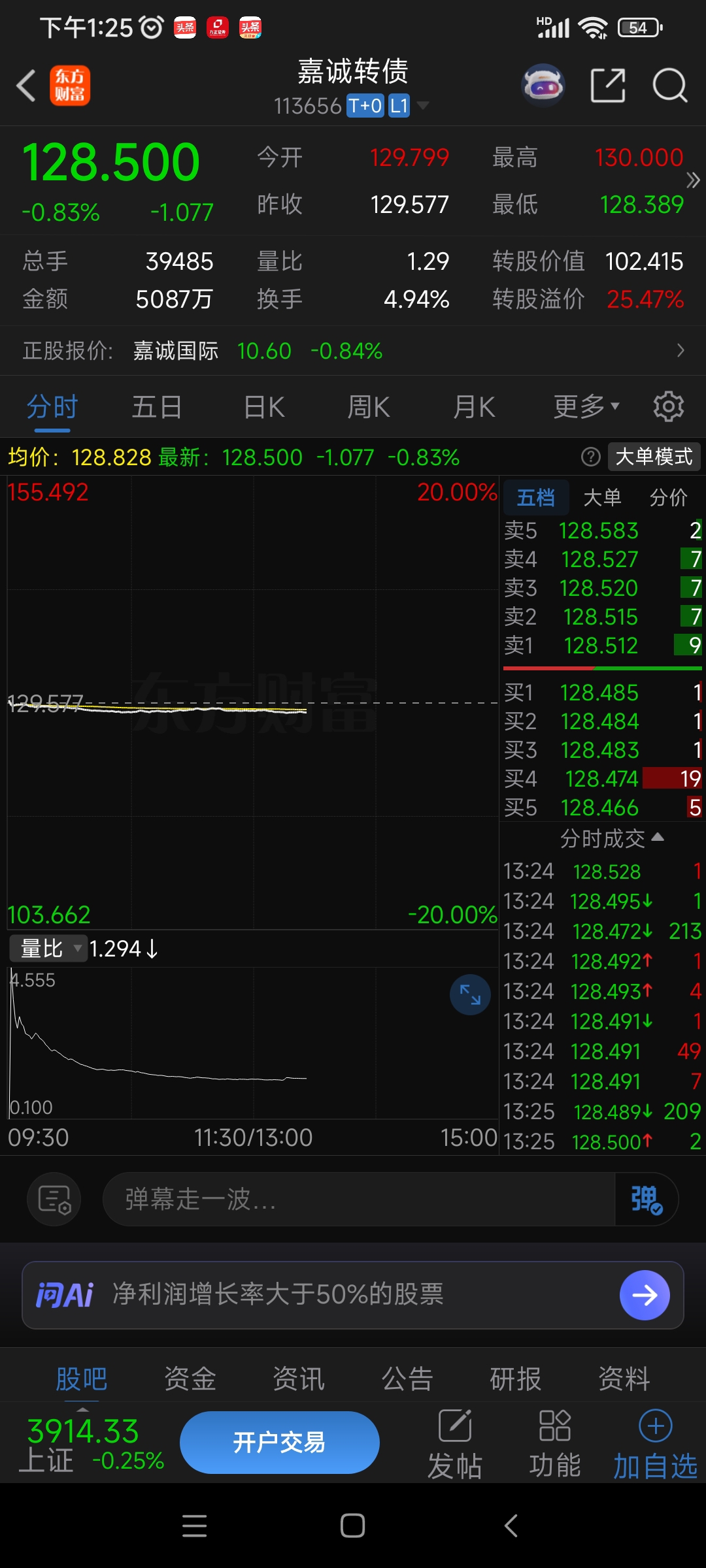The width and height of the screenshot is (706, 1568).
Task: Open chart settings gear icon
Action: (x=669, y=407)
